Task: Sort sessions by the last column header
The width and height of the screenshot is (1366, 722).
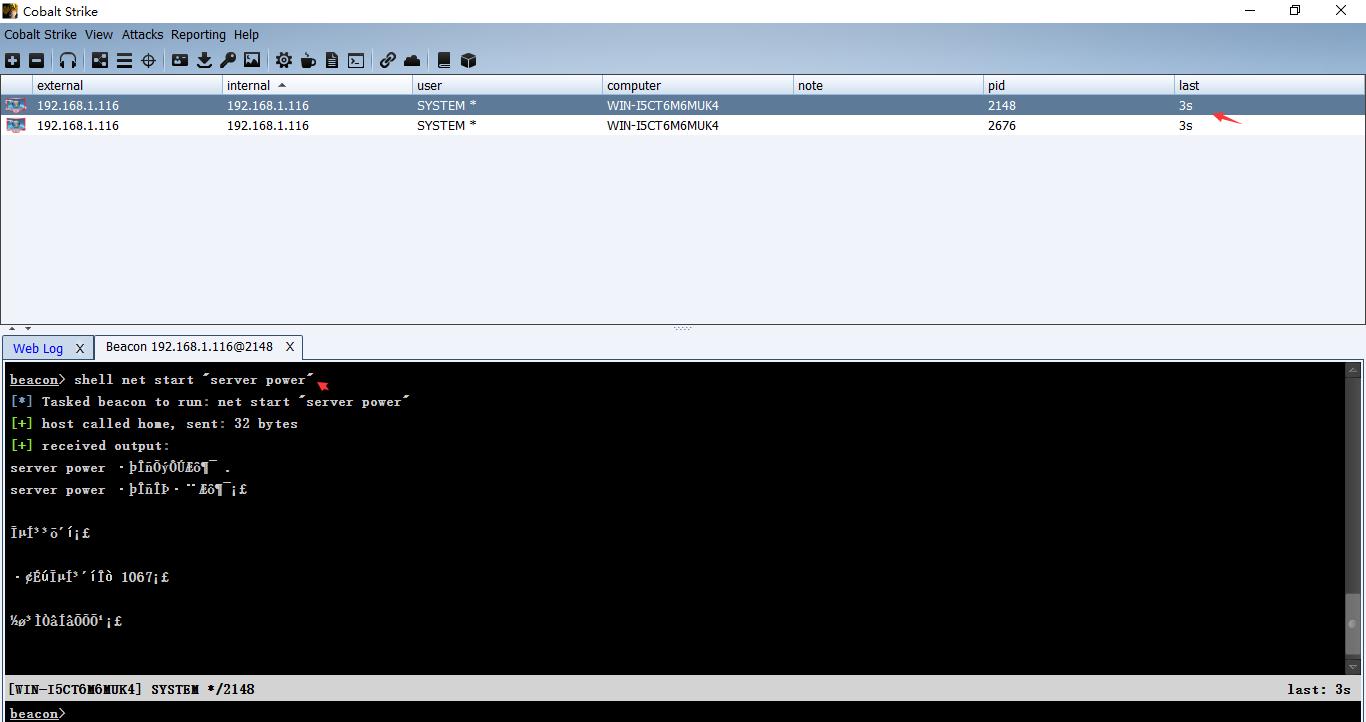Action: 1269,85
